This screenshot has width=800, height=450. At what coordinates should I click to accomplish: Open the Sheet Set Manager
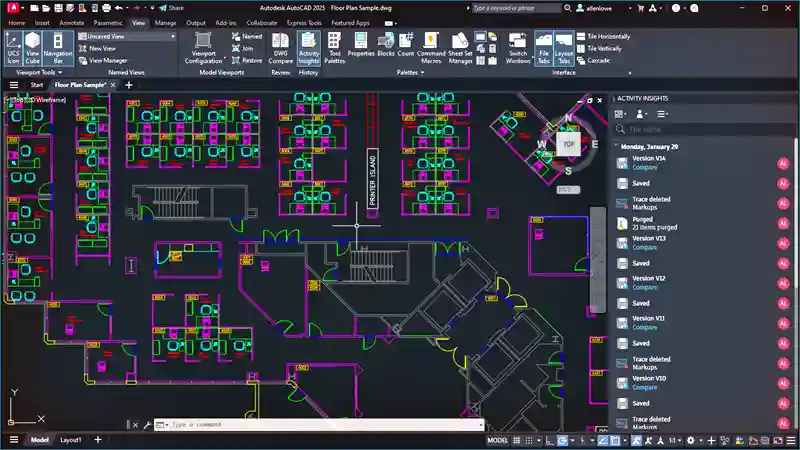click(460, 47)
